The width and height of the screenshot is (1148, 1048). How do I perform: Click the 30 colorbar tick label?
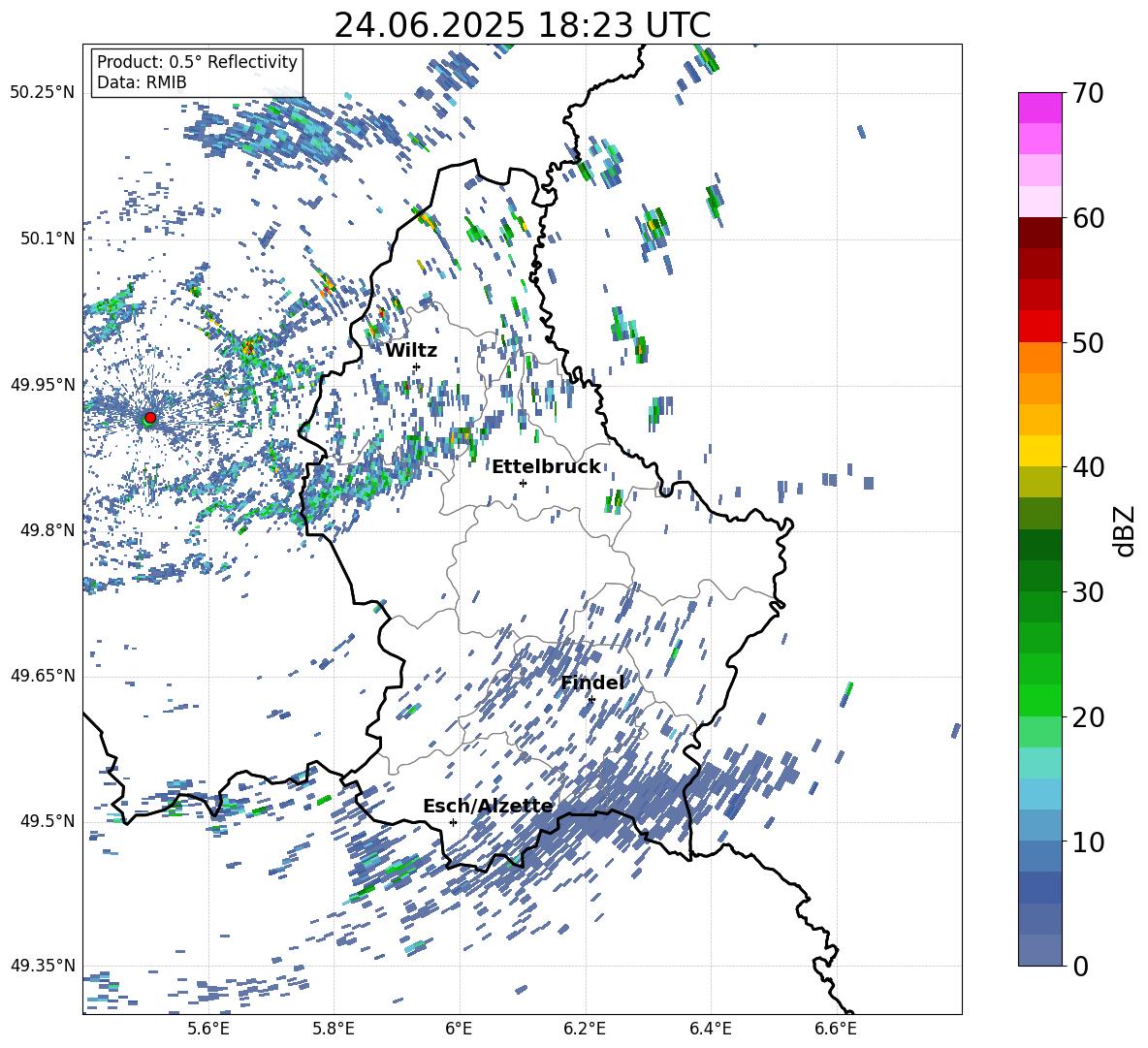coord(1087,592)
